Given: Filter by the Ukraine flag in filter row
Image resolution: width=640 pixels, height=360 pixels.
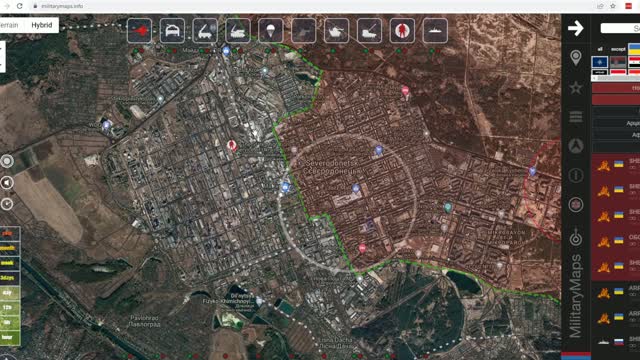Looking at the screenshot, I should [634, 49].
